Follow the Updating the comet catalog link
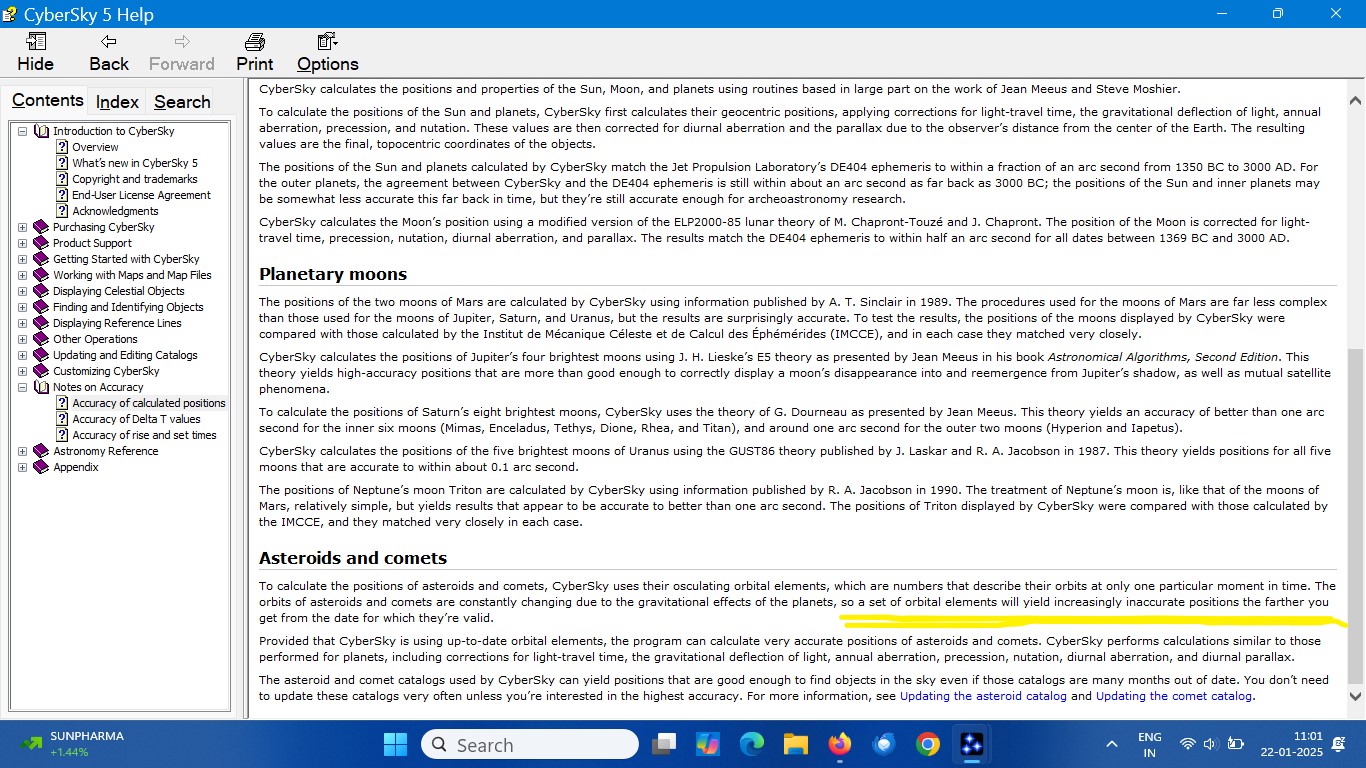Viewport: 1366px width, 768px height. tap(1174, 696)
